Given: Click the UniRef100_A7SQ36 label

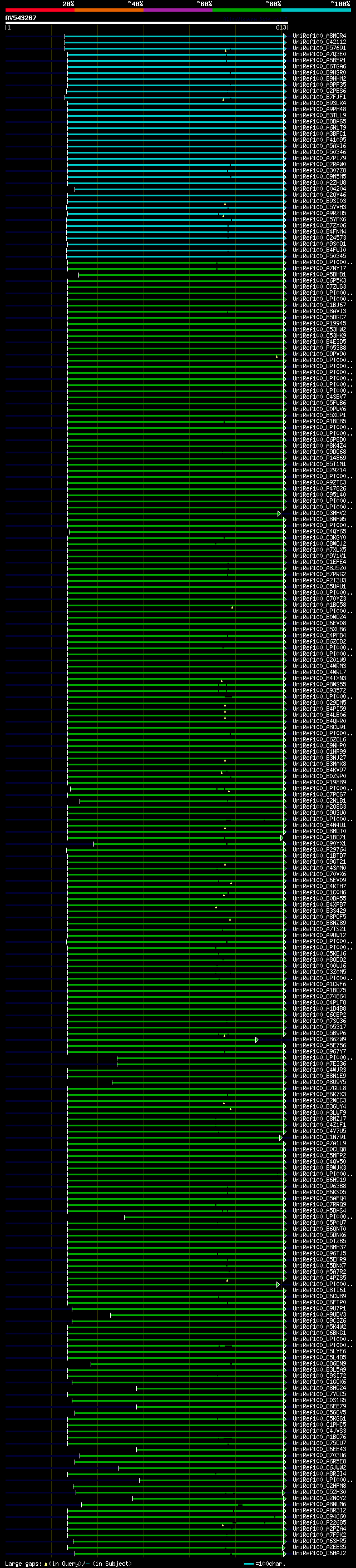Looking at the screenshot, I should (319, 1021).
